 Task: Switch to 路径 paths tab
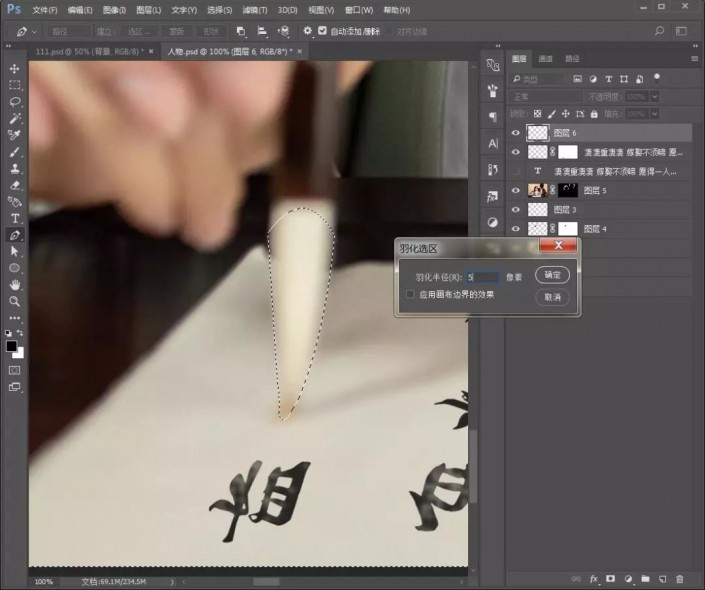572,58
